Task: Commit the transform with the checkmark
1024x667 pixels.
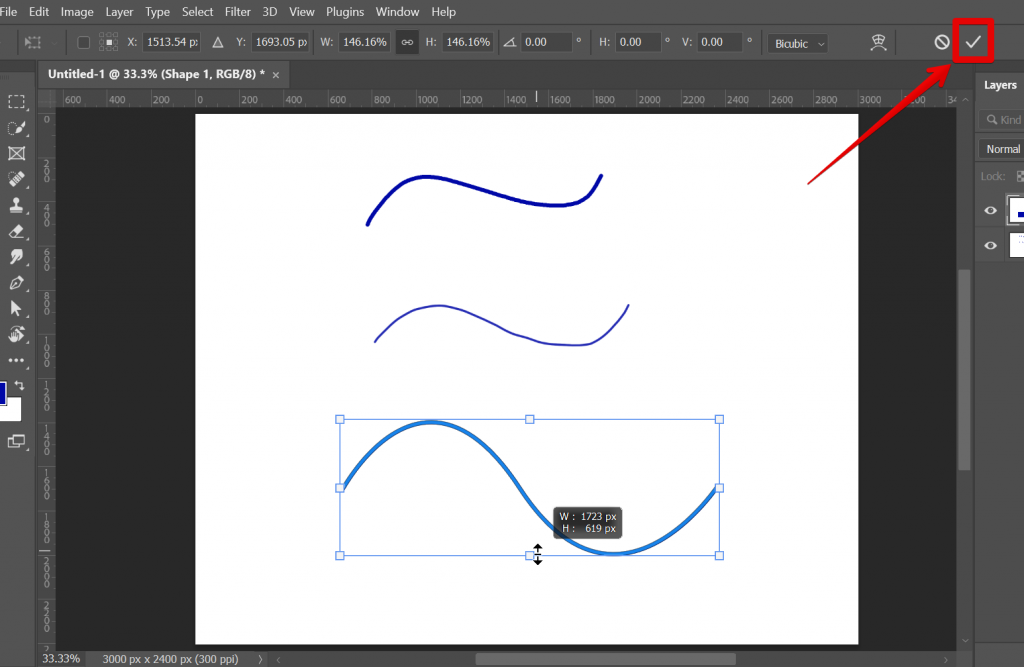Action: (x=973, y=42)
